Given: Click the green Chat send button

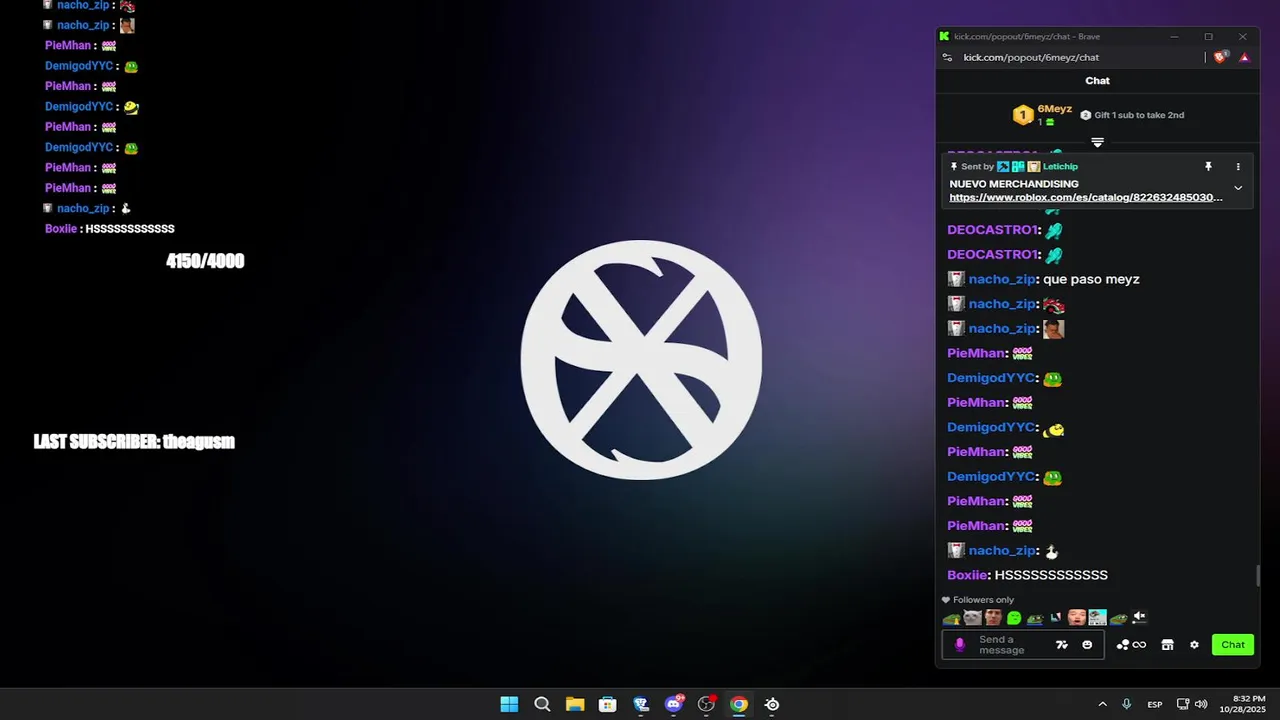Looking at the screenshot, I should click(x=1233, y=645).
